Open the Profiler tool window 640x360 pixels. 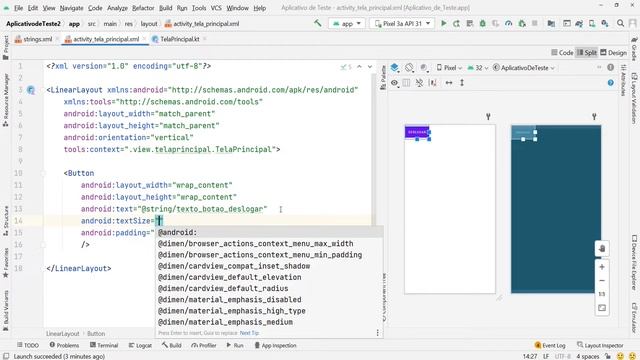pos(204,345)
